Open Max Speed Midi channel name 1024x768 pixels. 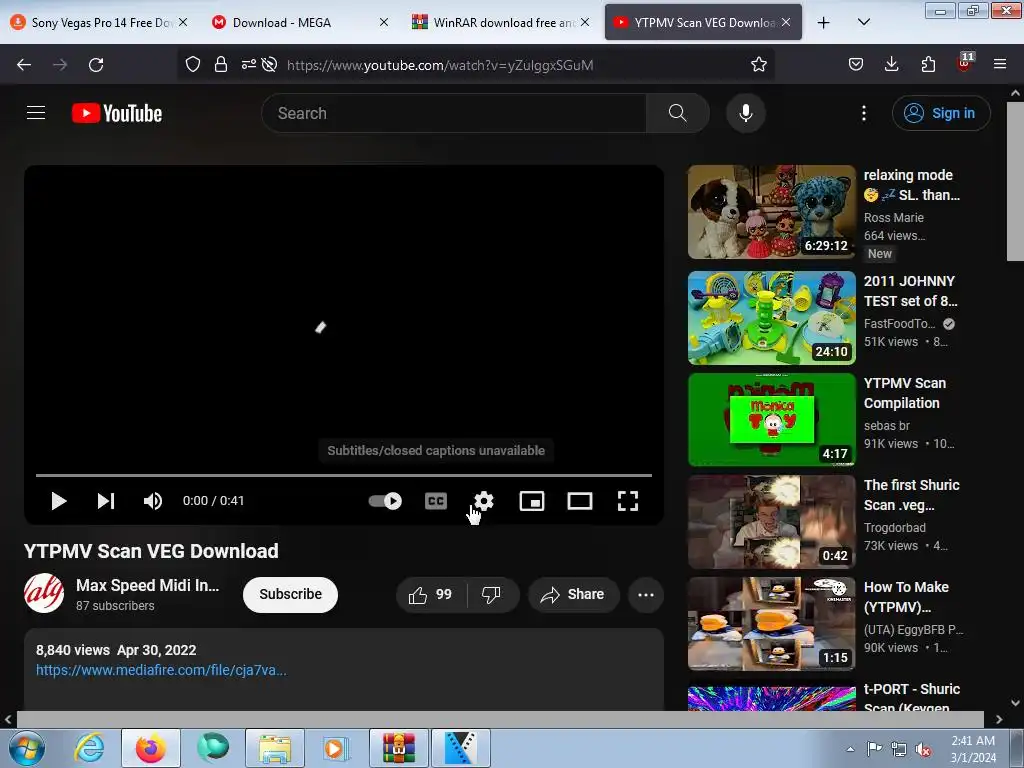tap(148, 585)
